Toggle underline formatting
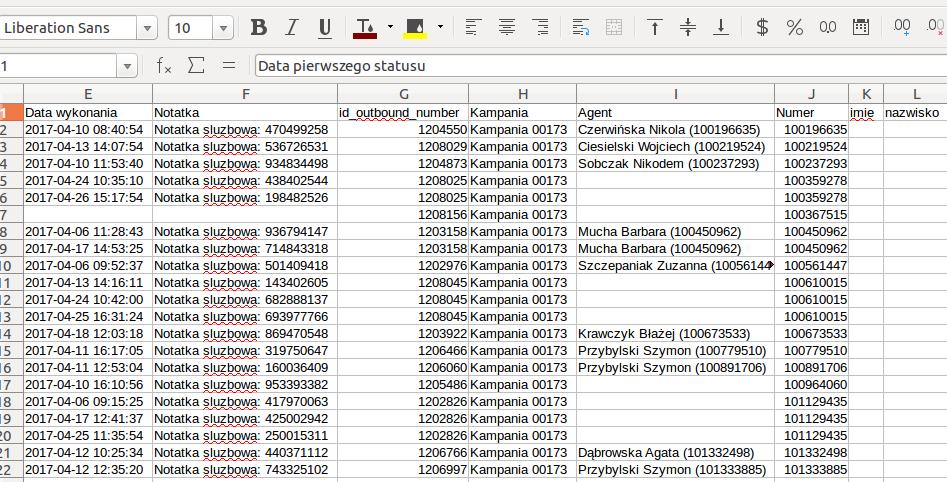The width and height of the screenshot is (947, 482). 325,28
